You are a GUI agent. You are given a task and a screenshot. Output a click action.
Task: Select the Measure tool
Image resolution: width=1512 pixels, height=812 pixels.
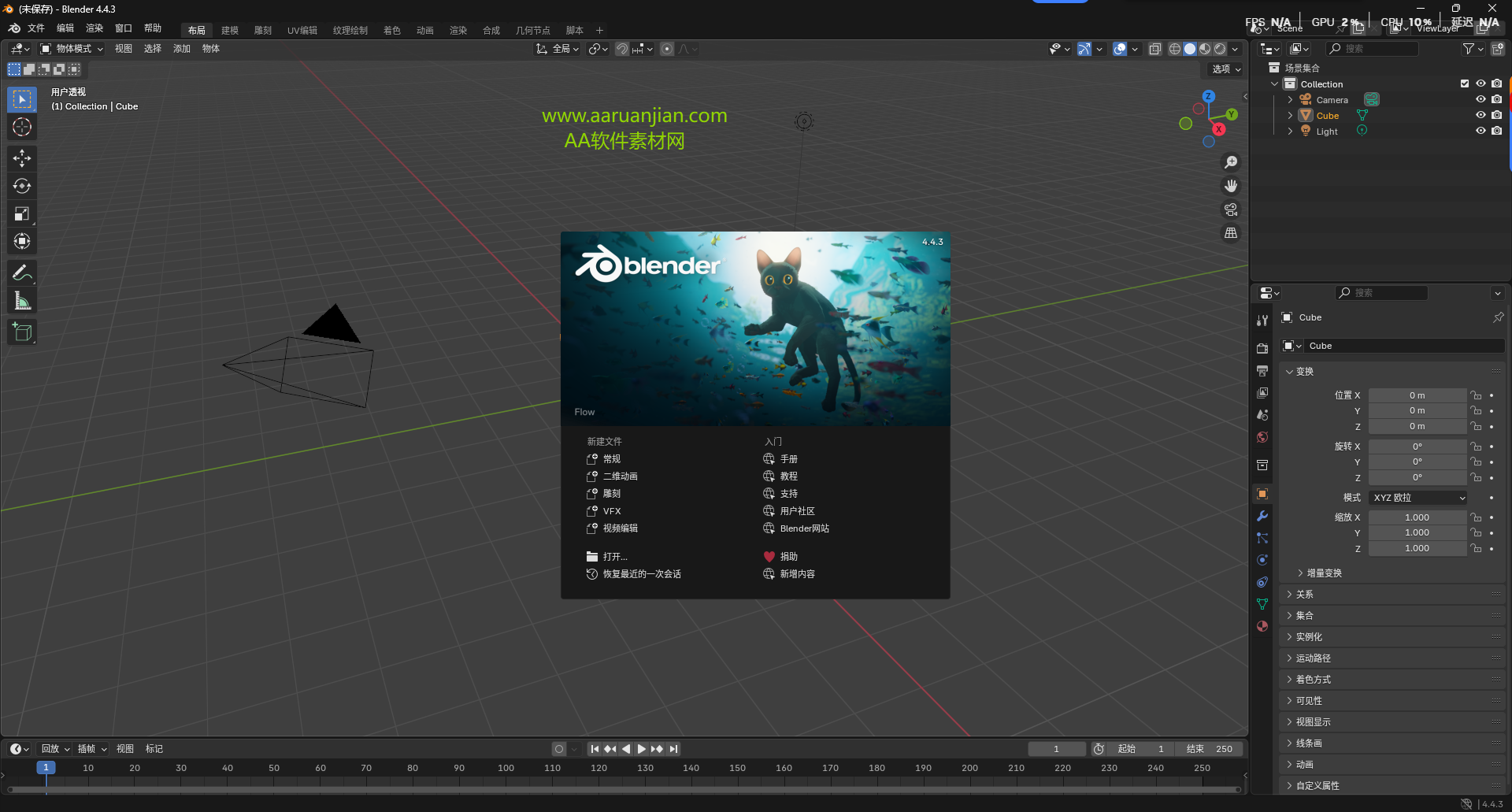[x=21, y=299]
